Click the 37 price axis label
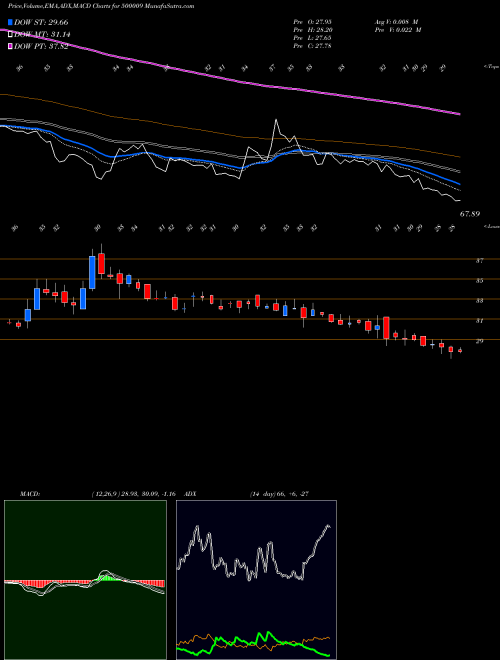 click(x=479, y=261)
